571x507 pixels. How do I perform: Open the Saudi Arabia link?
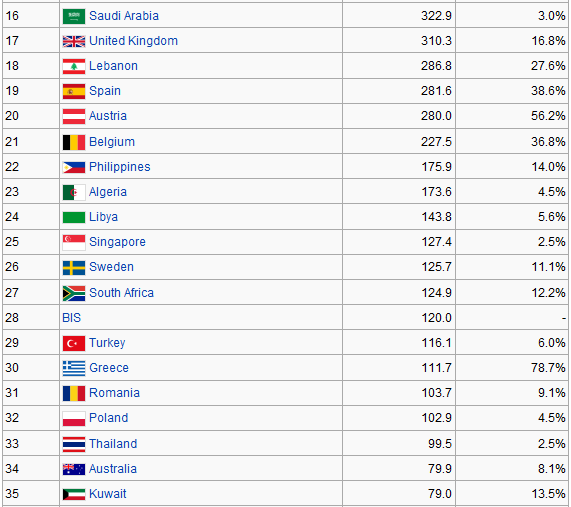[x=124, y=16]
